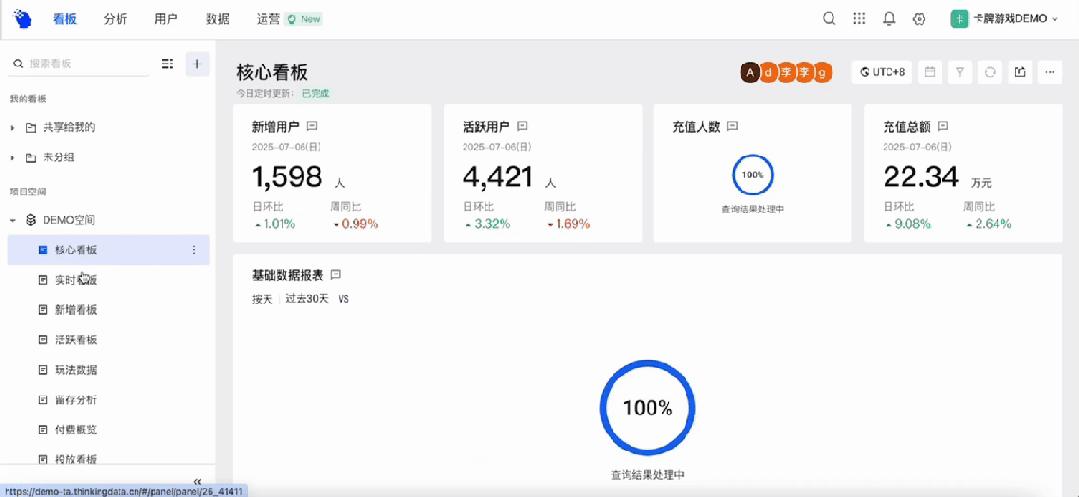This screenshot has width=1079, height=497.
Task: Open the dashboard more options ellipsis
Action: [1049, 72]
